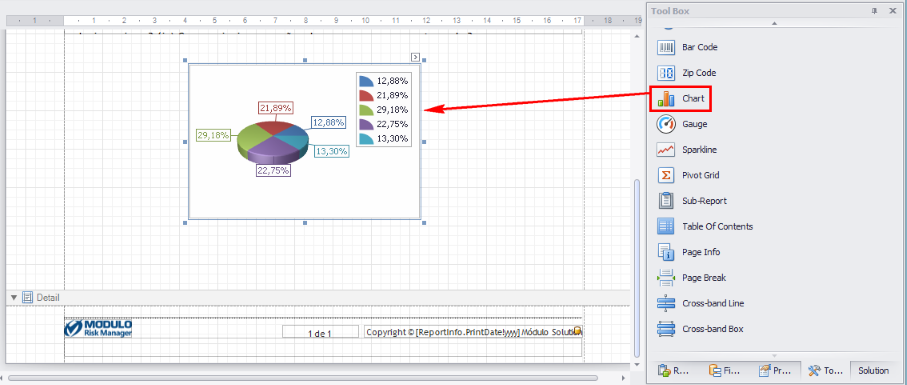The height and width of the screenshot is (385, 907).
Task: Collapse the Detail band triangle
Action: coord(14,297)
